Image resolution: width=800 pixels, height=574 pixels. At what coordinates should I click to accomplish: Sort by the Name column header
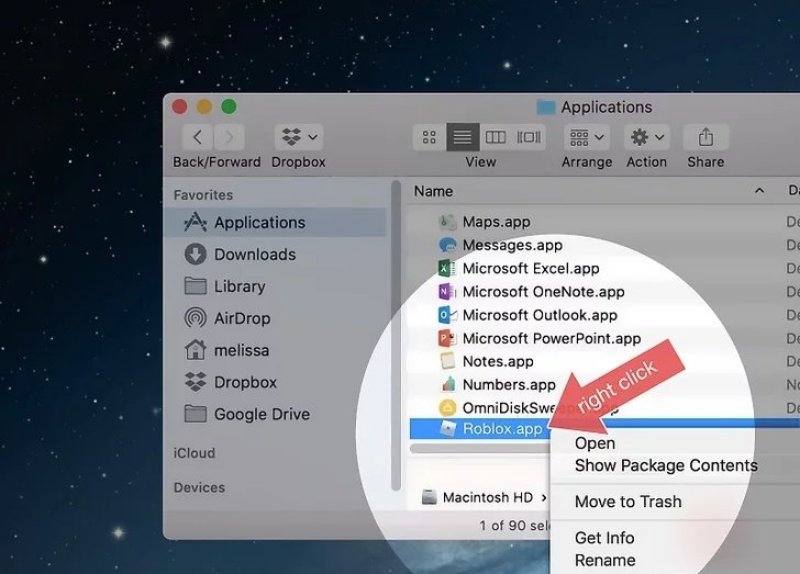click(433, 191)
